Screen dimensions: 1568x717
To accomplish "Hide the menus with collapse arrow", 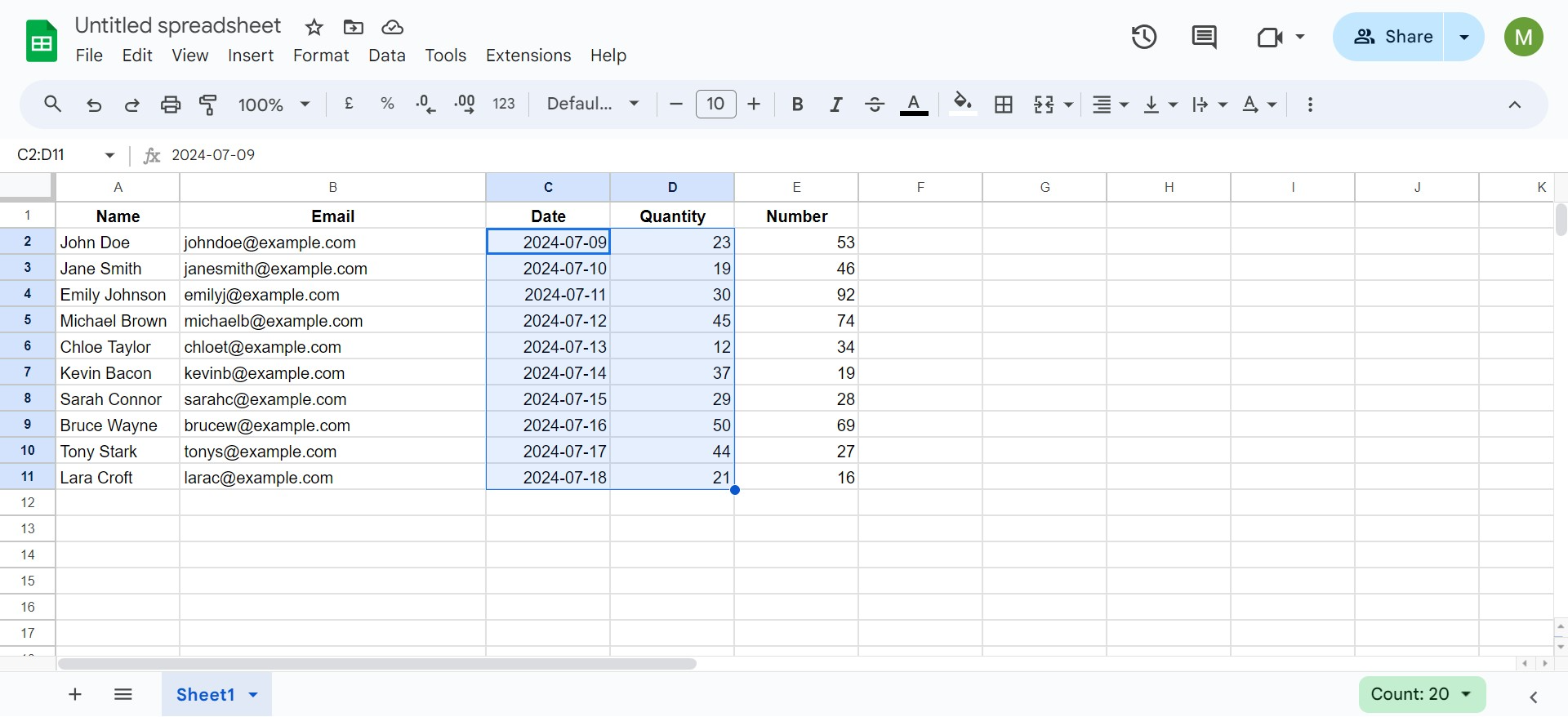I will click(1514, 105).
